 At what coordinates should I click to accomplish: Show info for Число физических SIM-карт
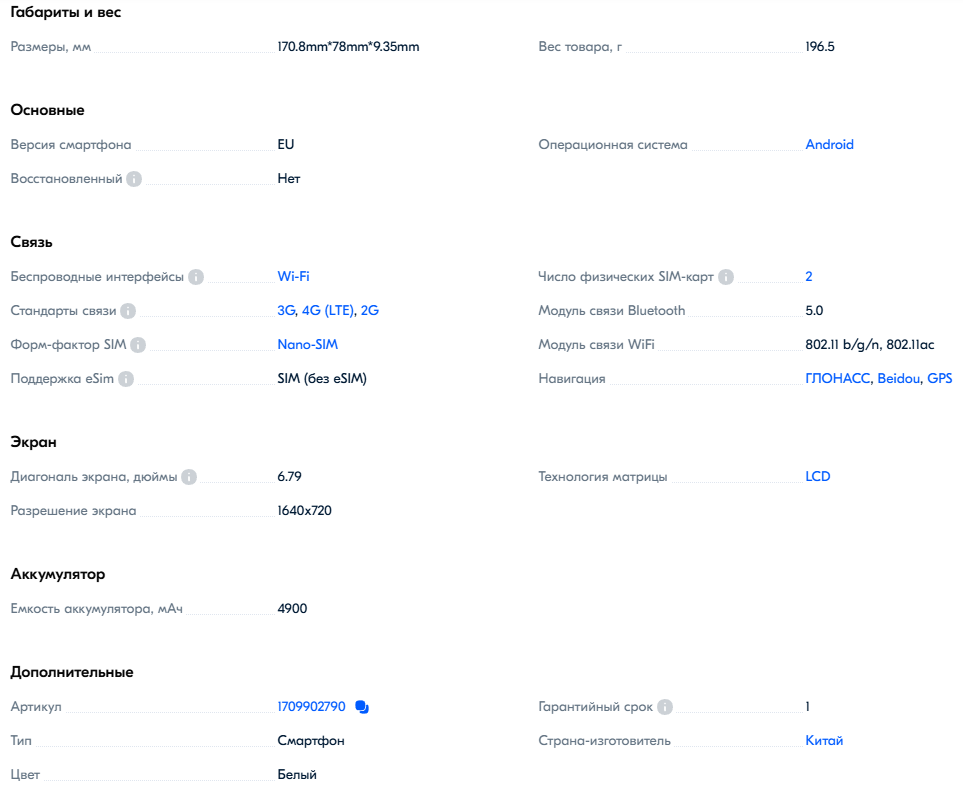726,277
